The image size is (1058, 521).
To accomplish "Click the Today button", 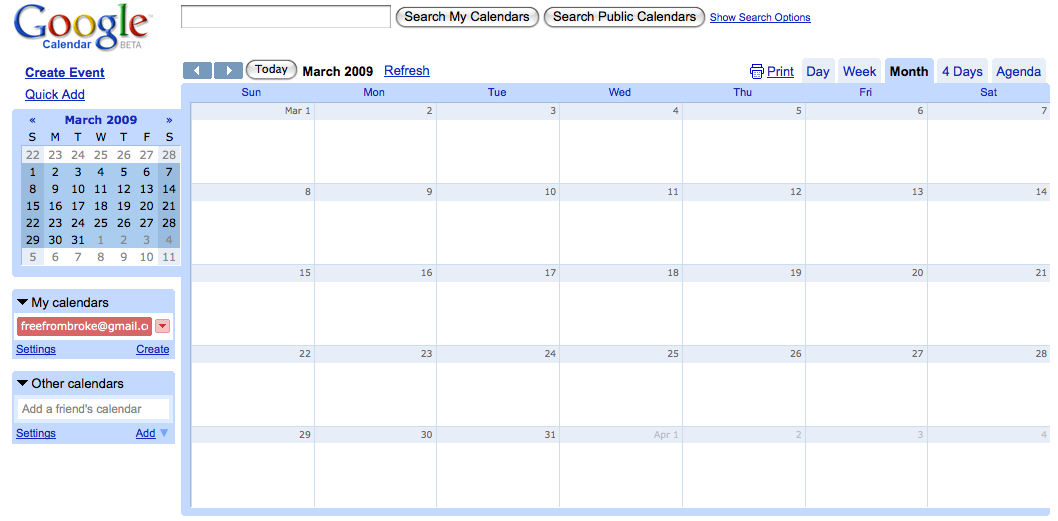I will (271, 70).
